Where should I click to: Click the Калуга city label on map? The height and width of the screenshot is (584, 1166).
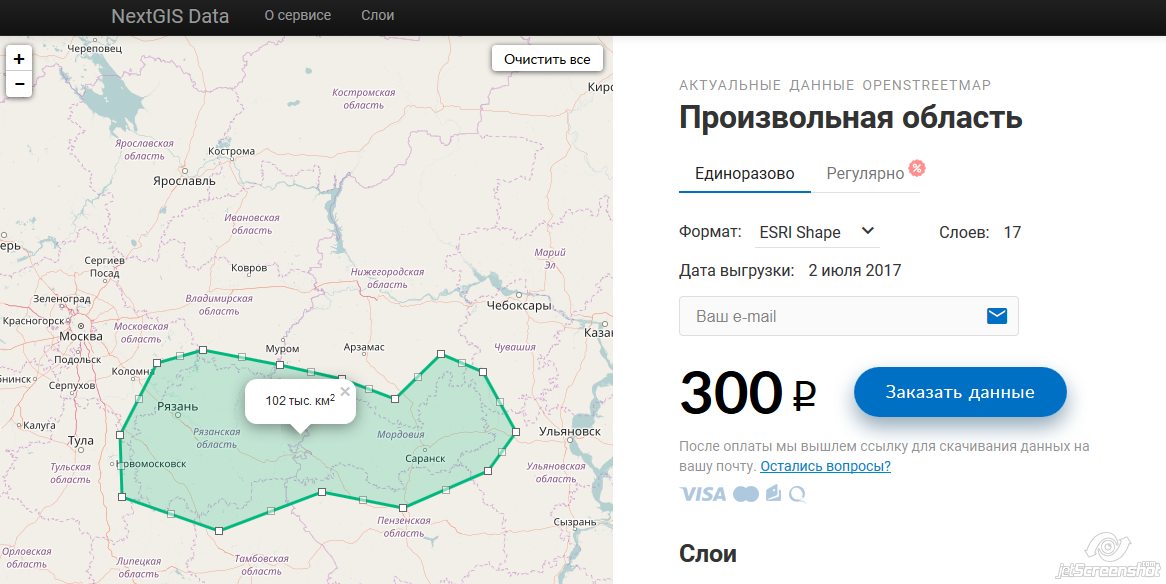pyautogui.click(x=39, y=426)
